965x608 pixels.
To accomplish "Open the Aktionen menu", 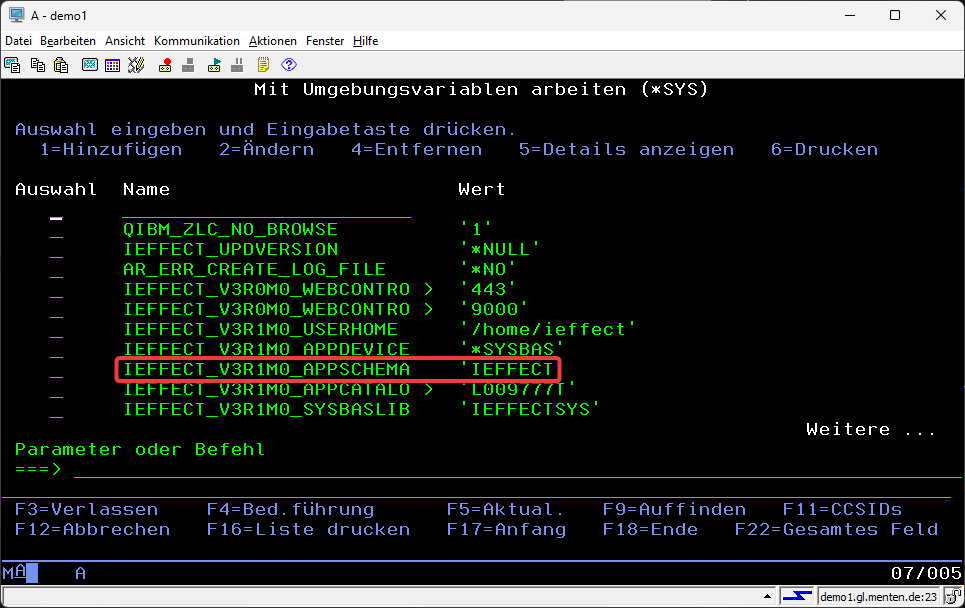I will [272, 41].
